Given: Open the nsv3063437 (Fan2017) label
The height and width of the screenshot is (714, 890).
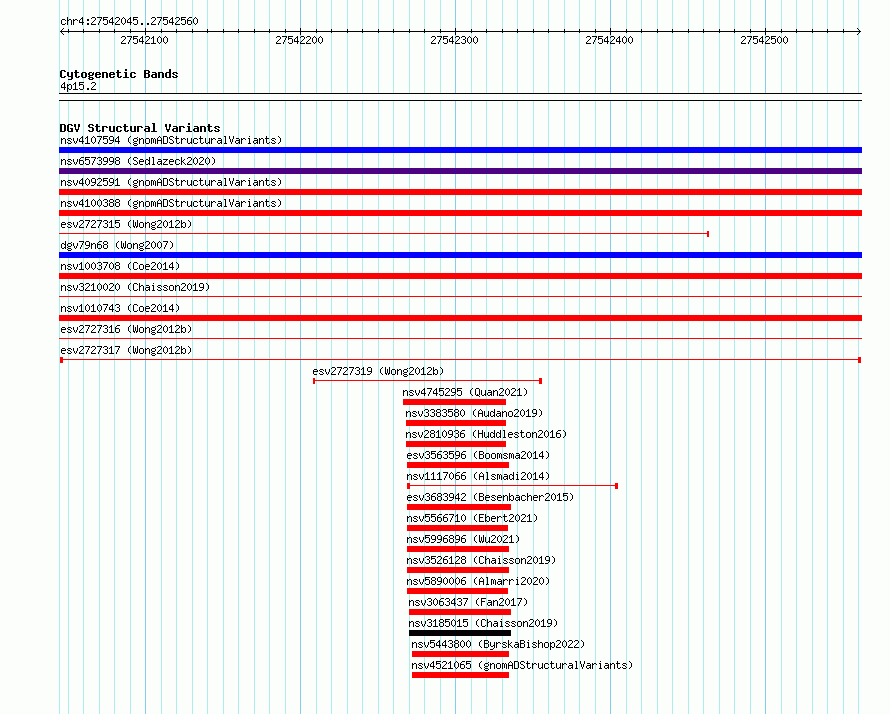Looking at the screenshot, I should pyautogui.click(x=468, y=602).
